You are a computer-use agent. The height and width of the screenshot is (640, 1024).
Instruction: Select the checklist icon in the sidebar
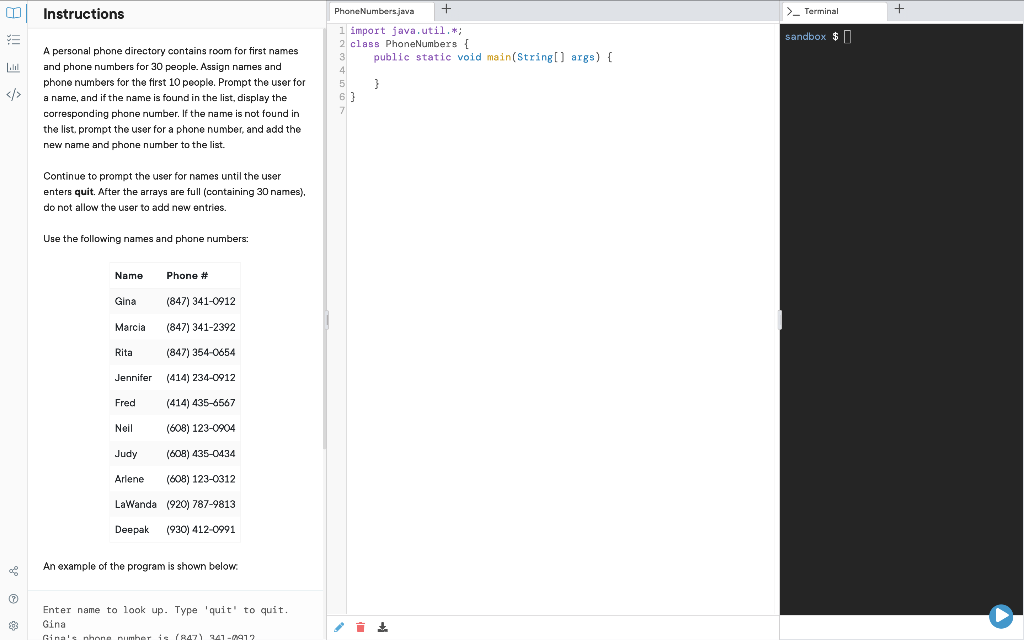pyautogui.click(x=13, y=40)
